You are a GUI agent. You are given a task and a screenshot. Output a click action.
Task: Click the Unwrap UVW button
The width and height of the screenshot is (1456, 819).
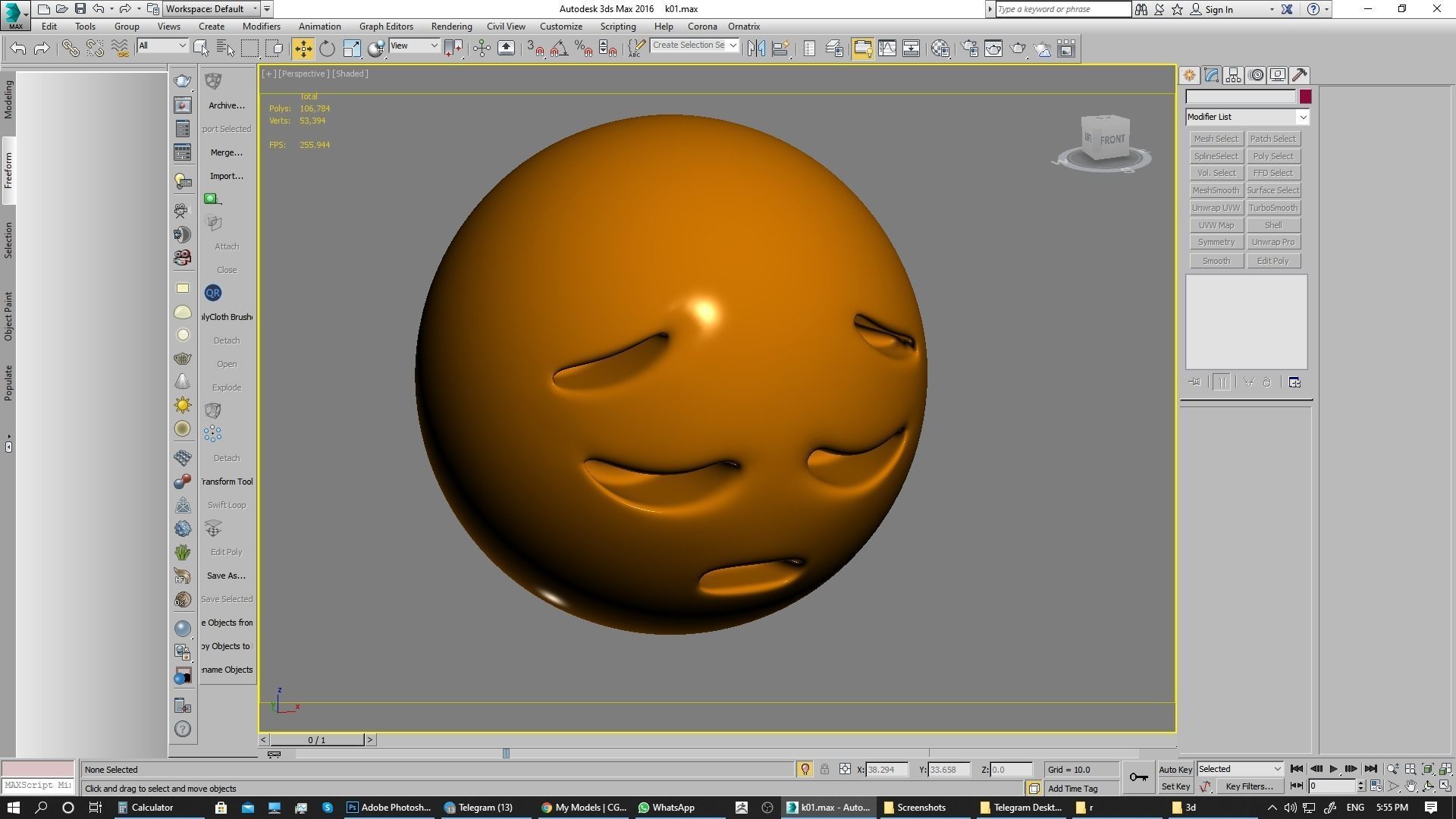(x=1216, y=208)
